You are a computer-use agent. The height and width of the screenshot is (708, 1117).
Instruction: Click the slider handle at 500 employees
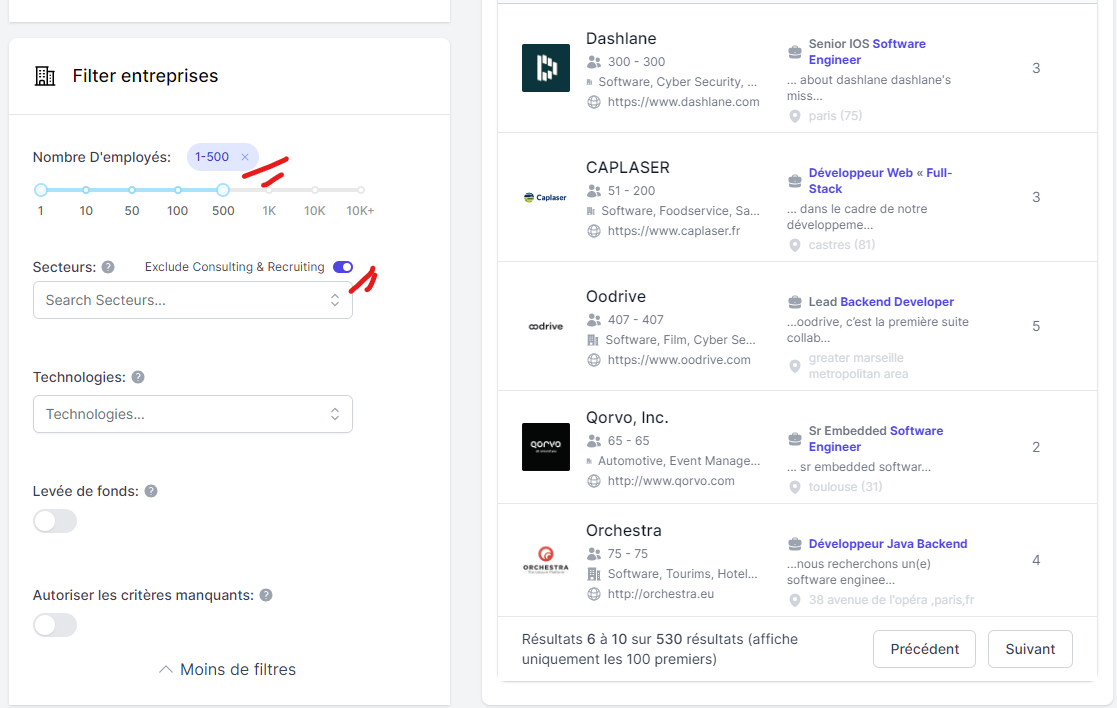point(223,190)
